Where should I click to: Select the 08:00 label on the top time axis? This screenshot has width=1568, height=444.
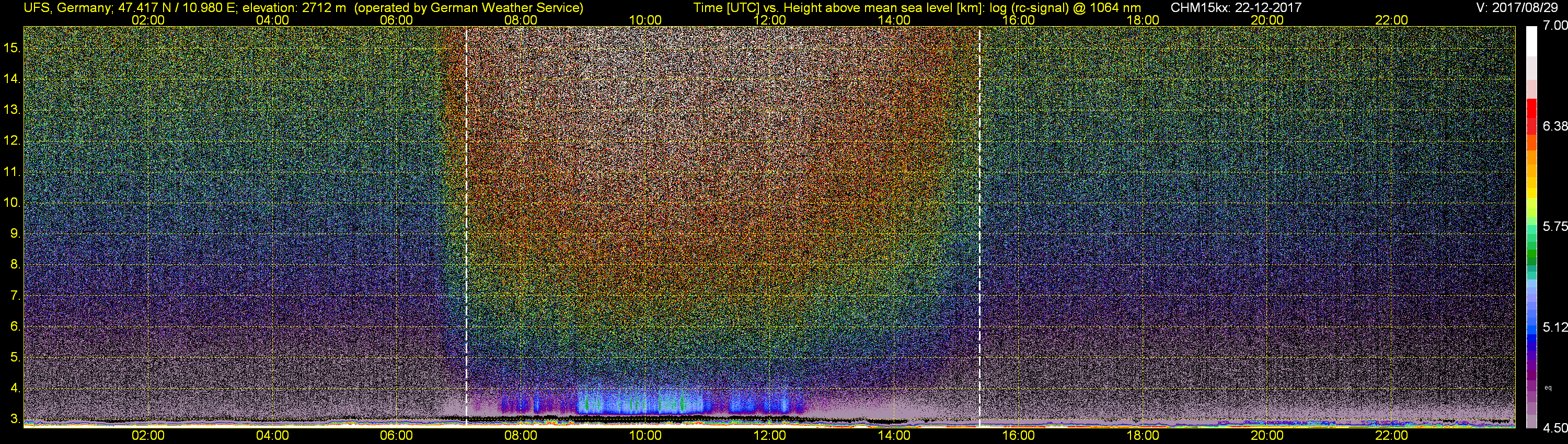(521, 20)
